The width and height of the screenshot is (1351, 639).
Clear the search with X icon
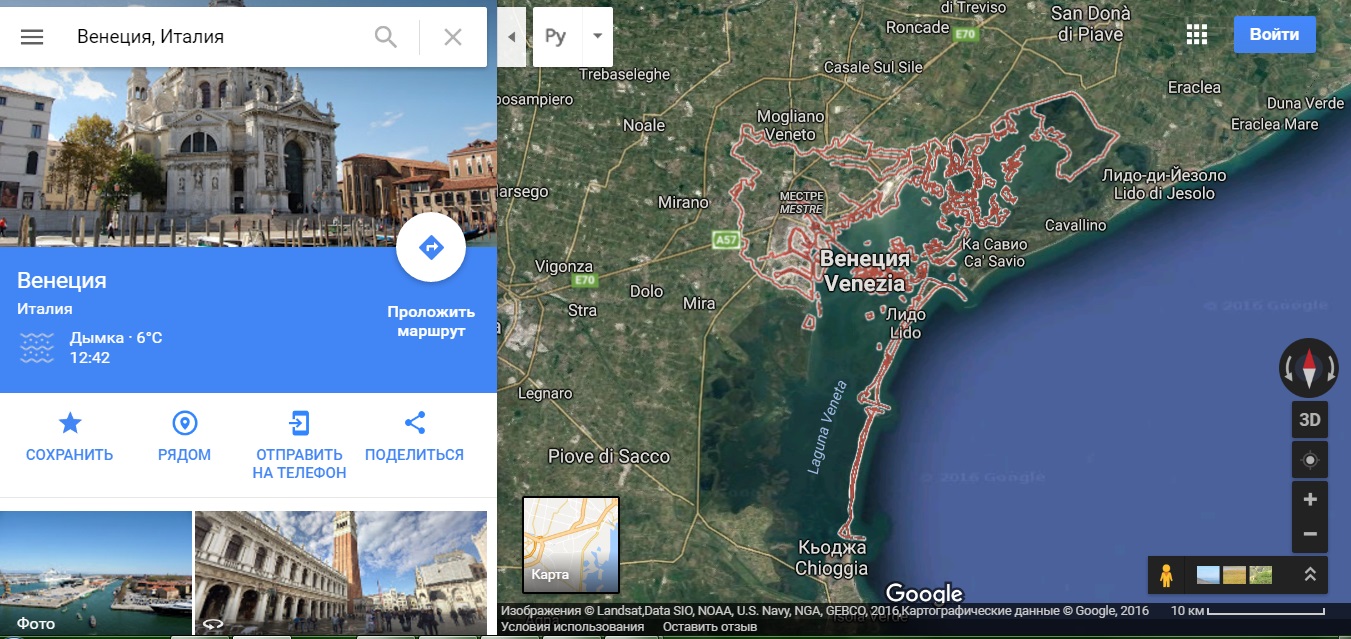point(453,37)
